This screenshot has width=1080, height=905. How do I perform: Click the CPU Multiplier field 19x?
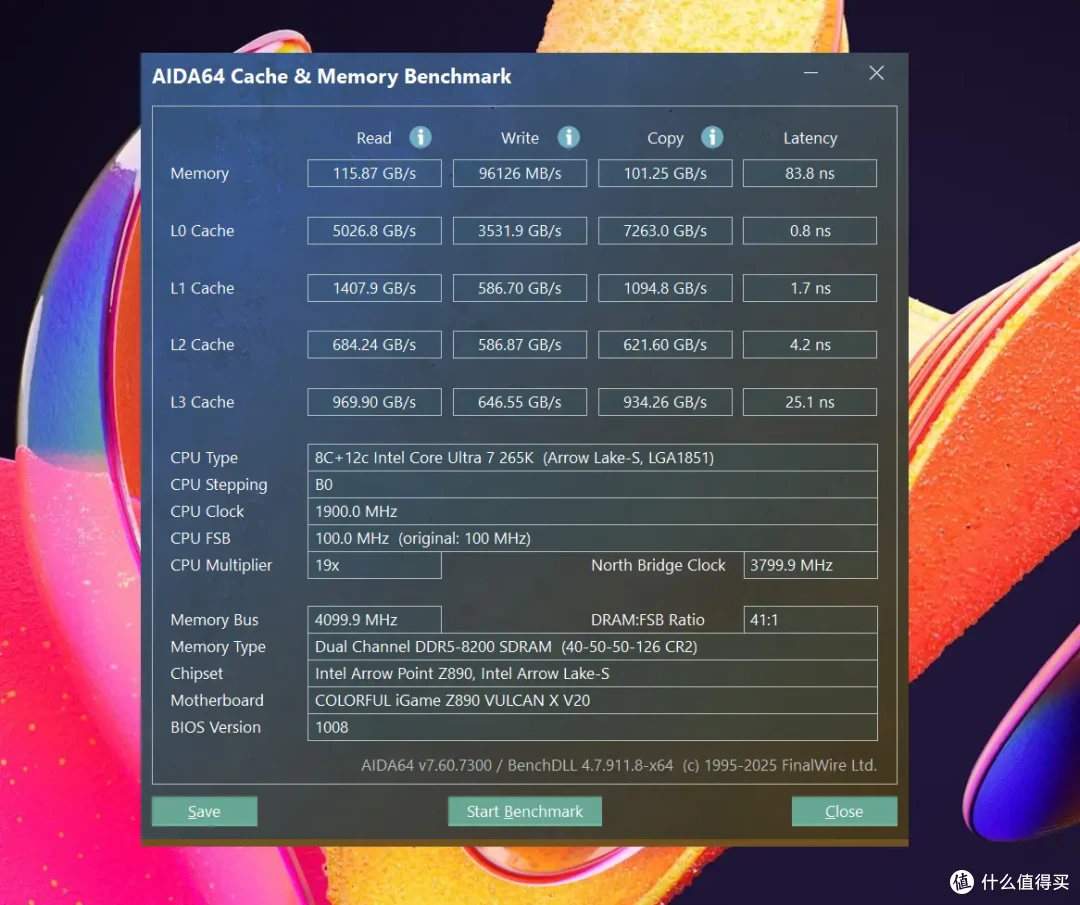(x=375, y=565)
